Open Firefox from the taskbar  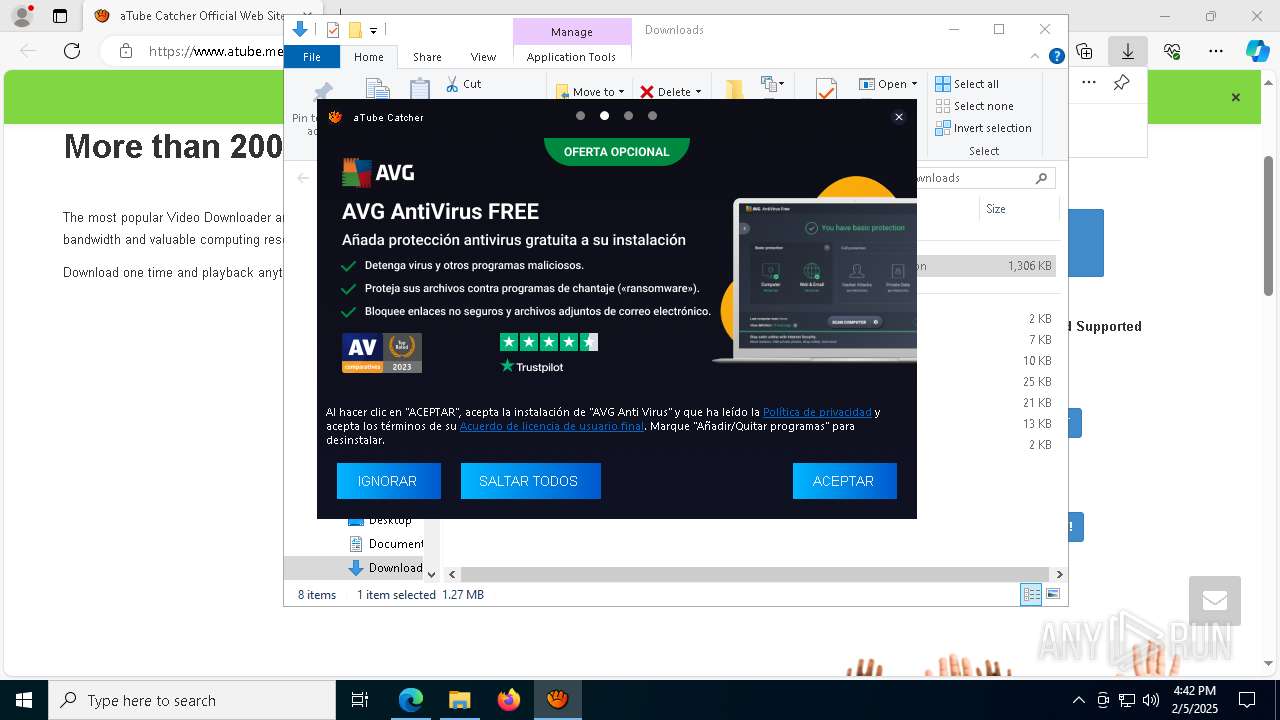(509, 700)
